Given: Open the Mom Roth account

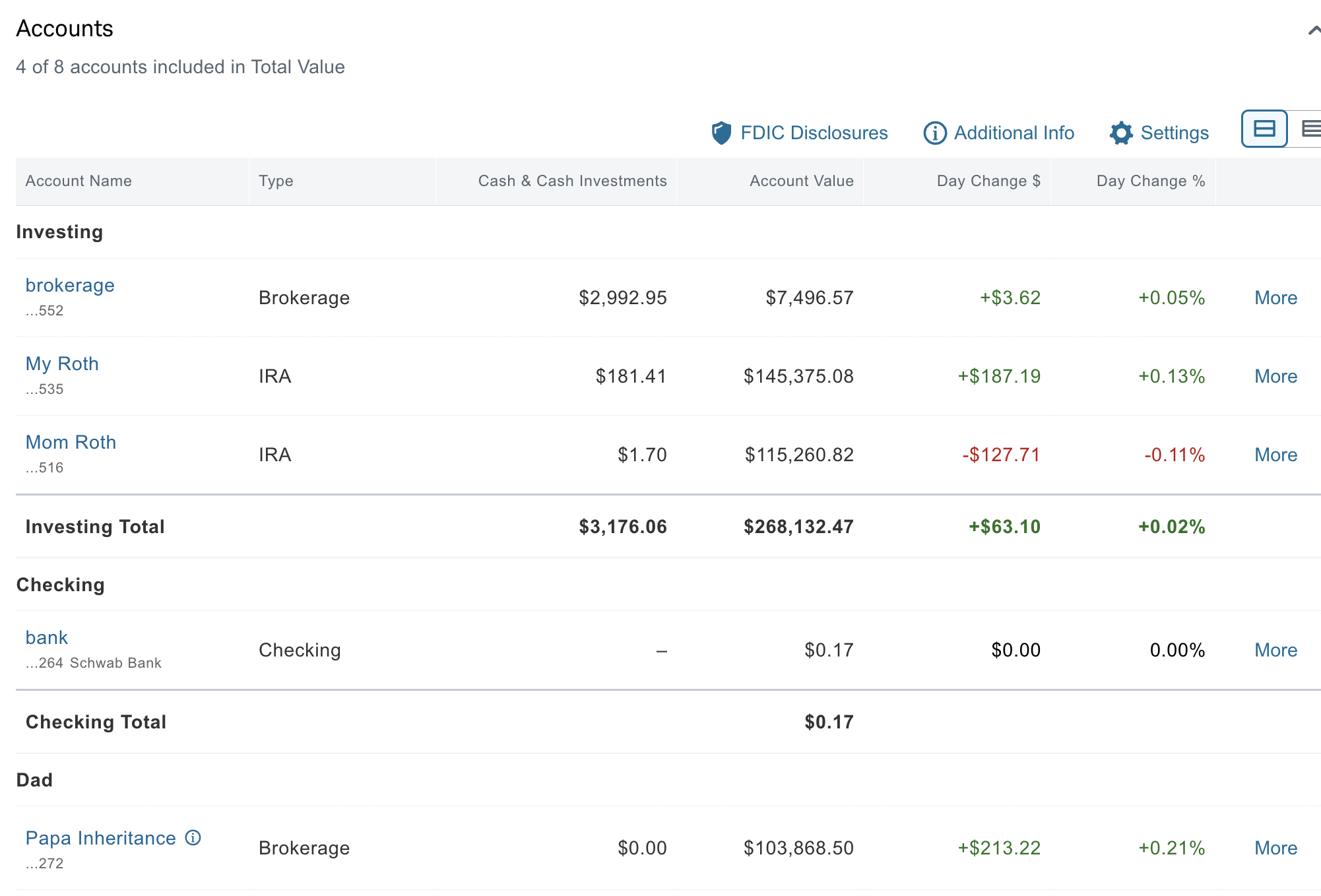Looking at the screenshot, I should point(71,442).
